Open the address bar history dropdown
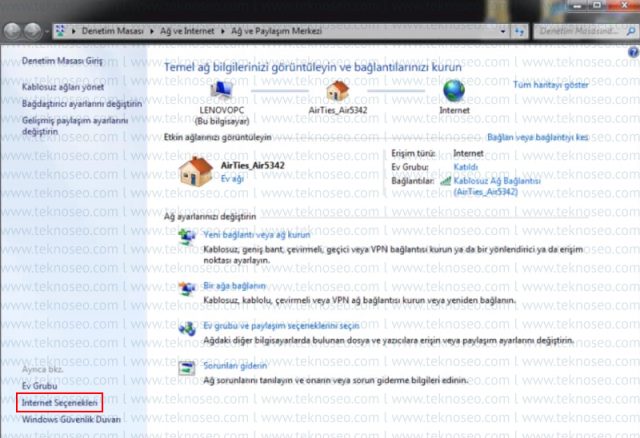The height and width of the screenshot is (438, 640). pyautogui.click(x=502, y=31)
